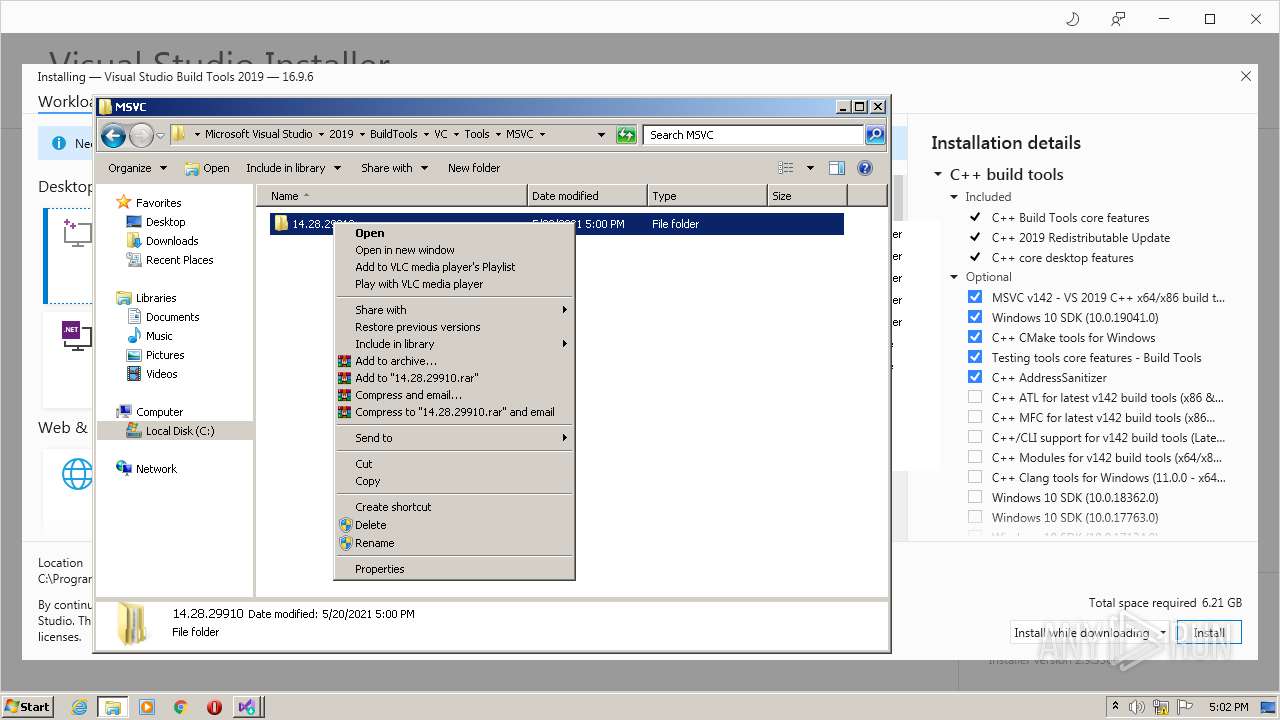1280x720 pixels.
Task: Check C++ Clang tools for Windows
Action: pos(975,477)
